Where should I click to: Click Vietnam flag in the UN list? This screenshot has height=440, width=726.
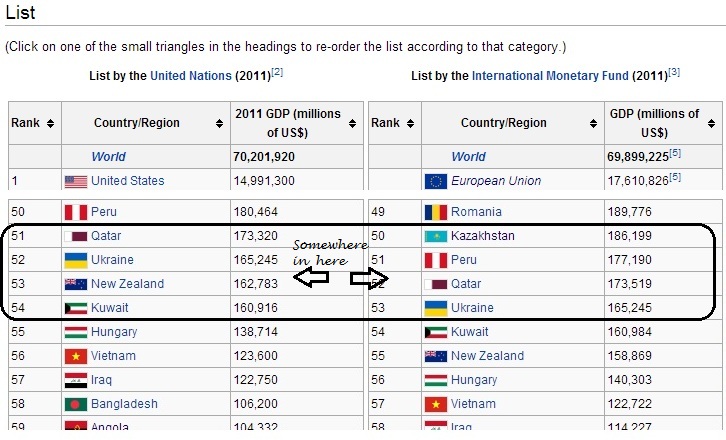pos(76,356)
